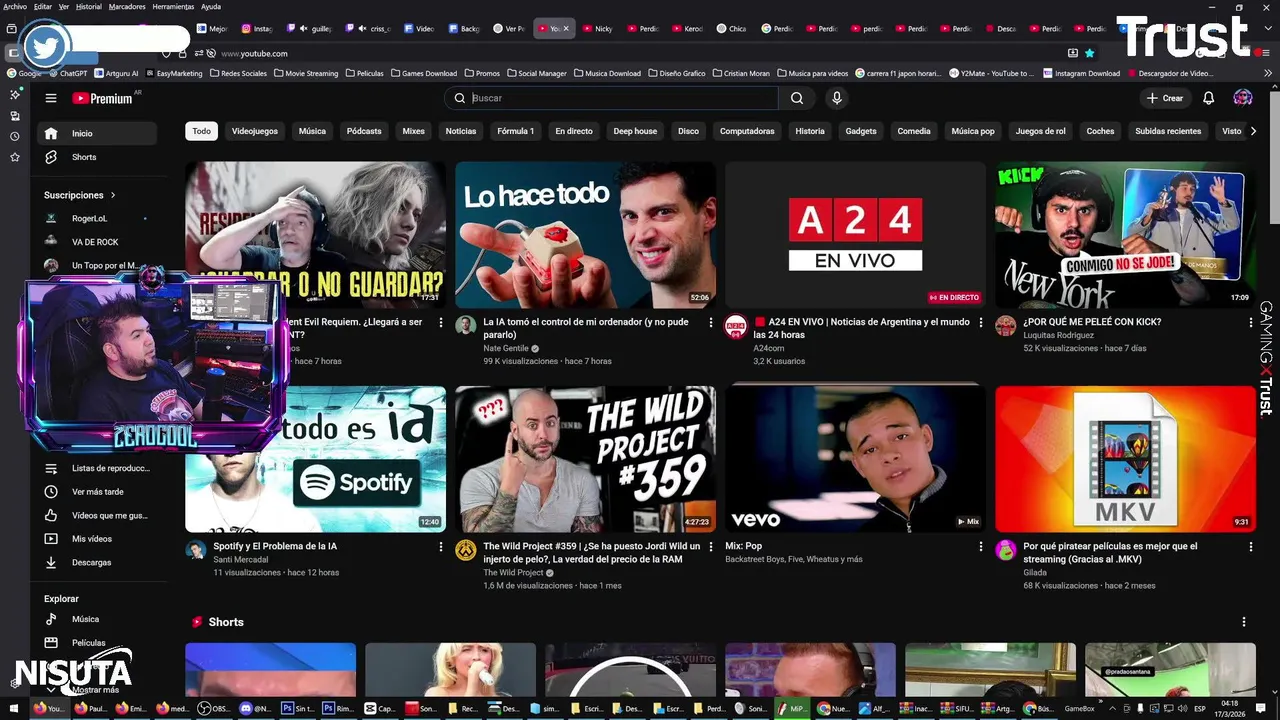Open Vídeos que me gustan
The image size is (1280, 720).
(97, 515)
